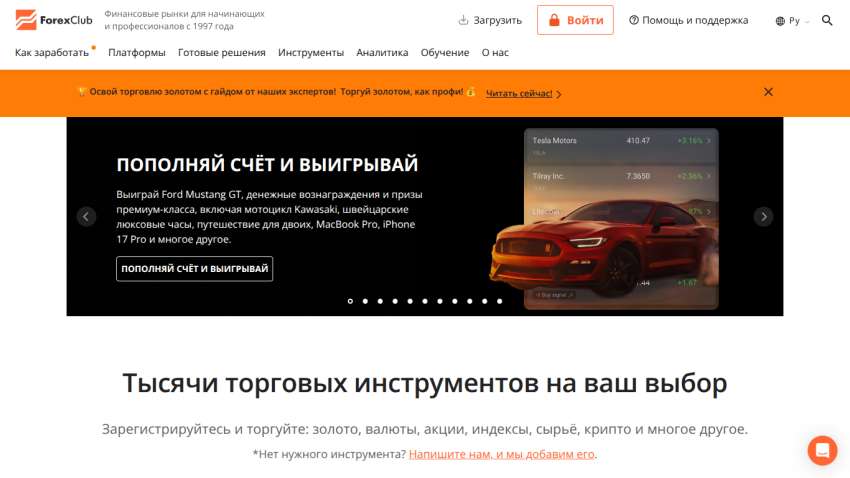This screenshot has height=478, width=850.
Task: Click ПОПОЛНЯЙ СЧЁТ И ВЫИГРЫВАЙ outlined button
Action: pos(195,269)
